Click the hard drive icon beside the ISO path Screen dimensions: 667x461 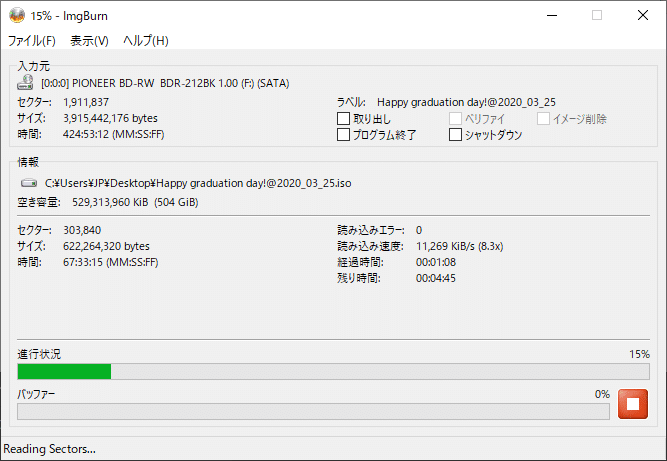click(29, 183)
